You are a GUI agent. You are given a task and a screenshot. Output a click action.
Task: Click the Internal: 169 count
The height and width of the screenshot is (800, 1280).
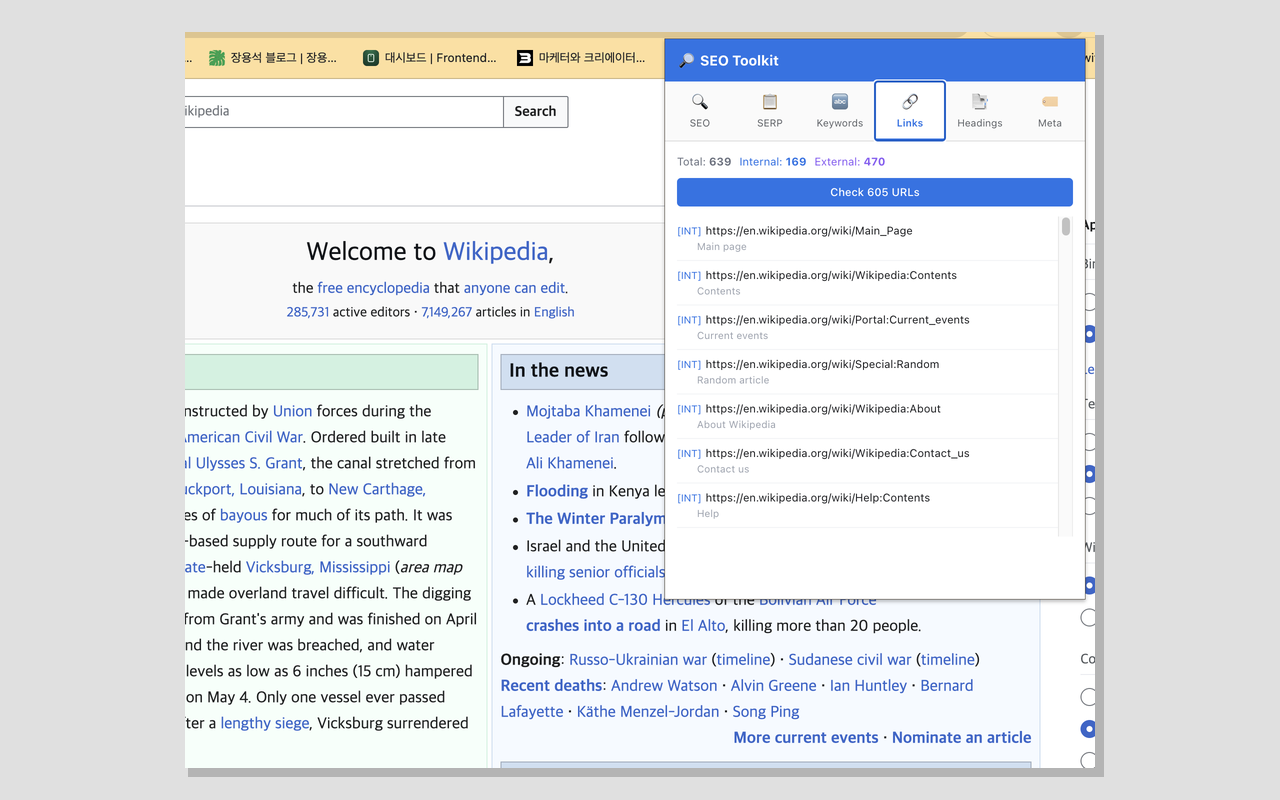point(773,162)
